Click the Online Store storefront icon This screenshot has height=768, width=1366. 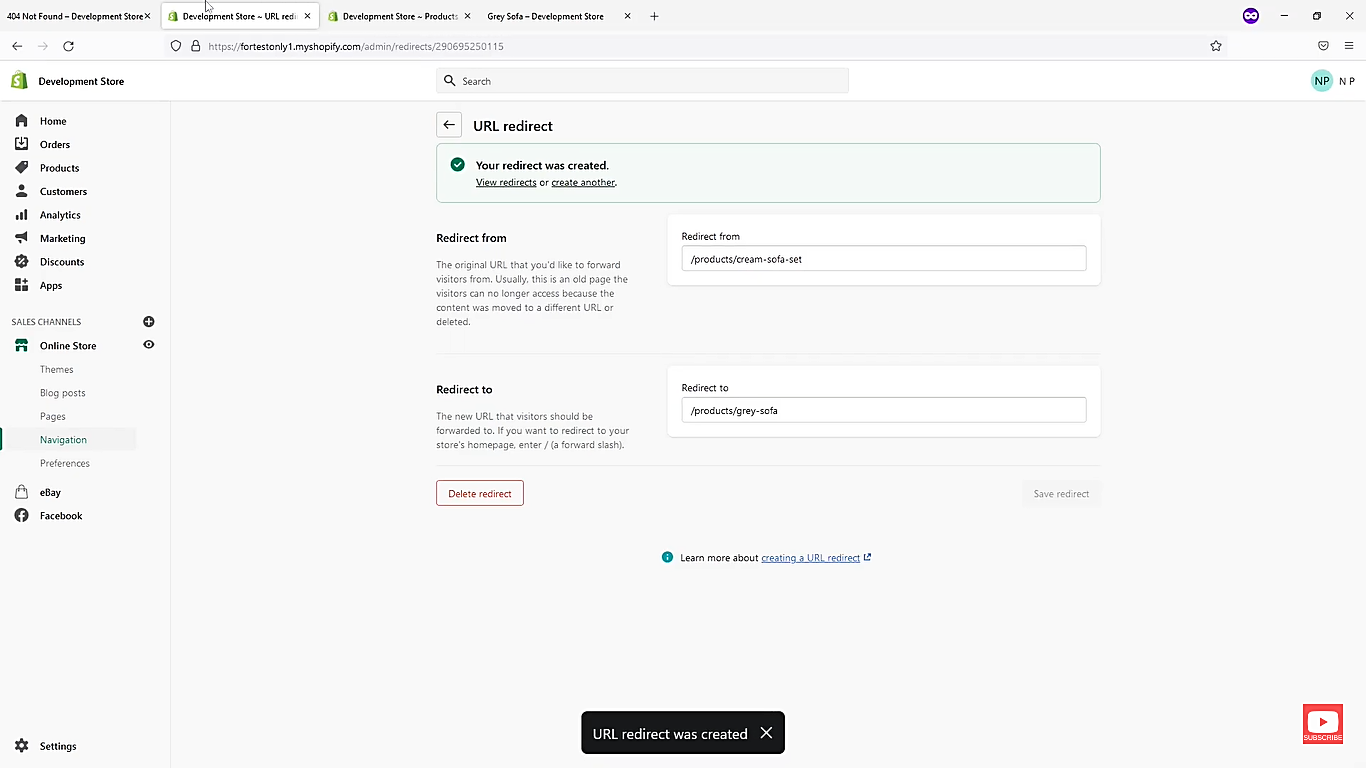(x=21, y=345)
